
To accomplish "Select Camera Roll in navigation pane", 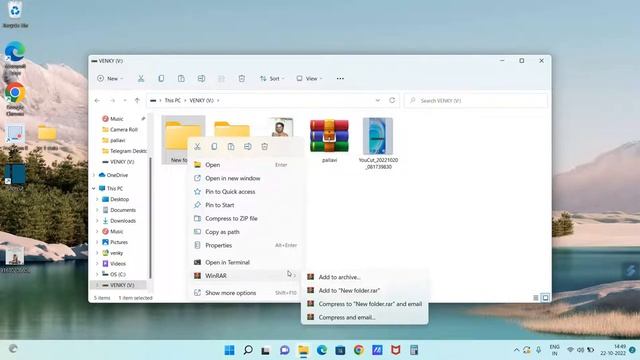I will click(120, 129).
